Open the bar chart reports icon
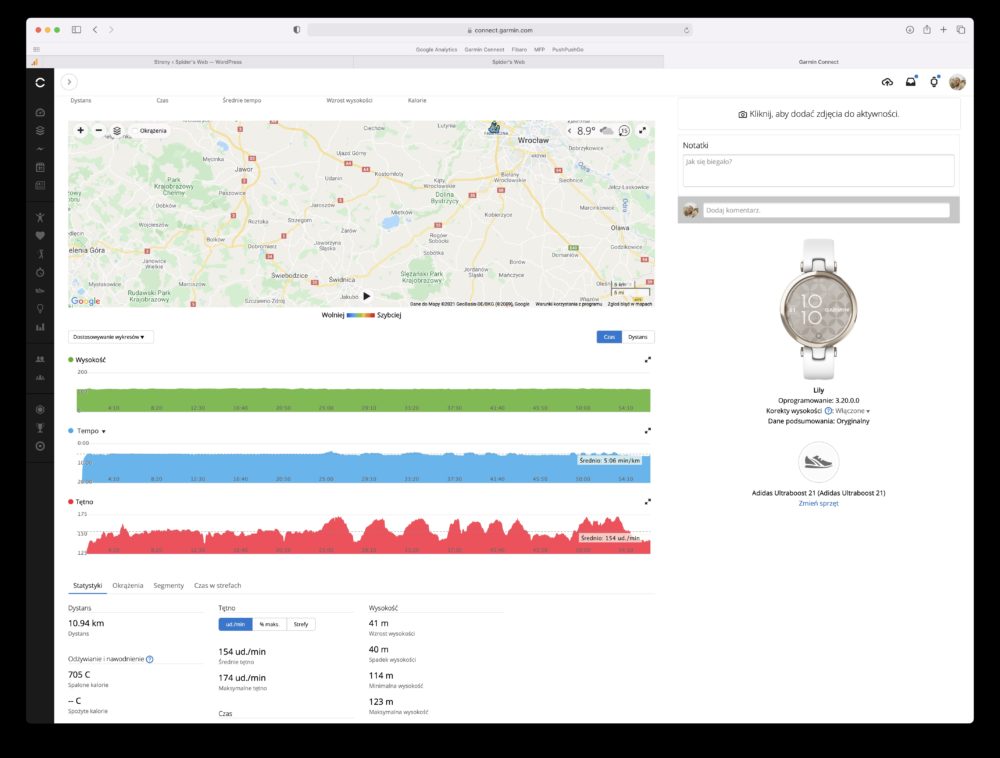Screen dimensions: 1000x758 [40, 327]
